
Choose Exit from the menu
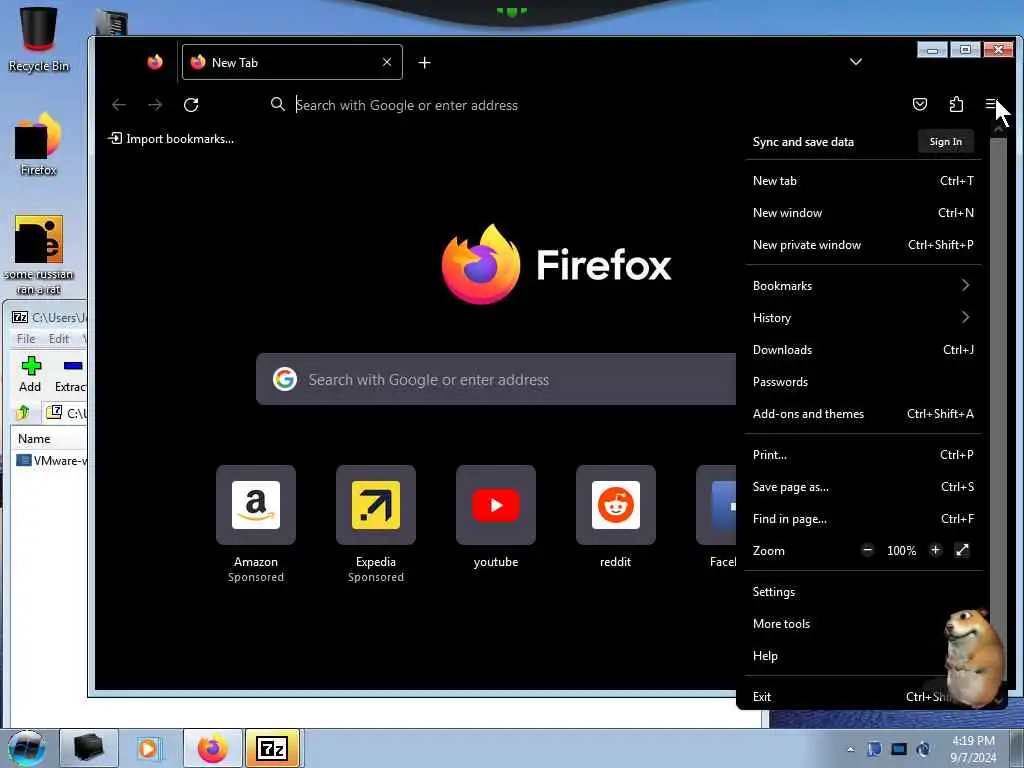[x=863, y=696]
